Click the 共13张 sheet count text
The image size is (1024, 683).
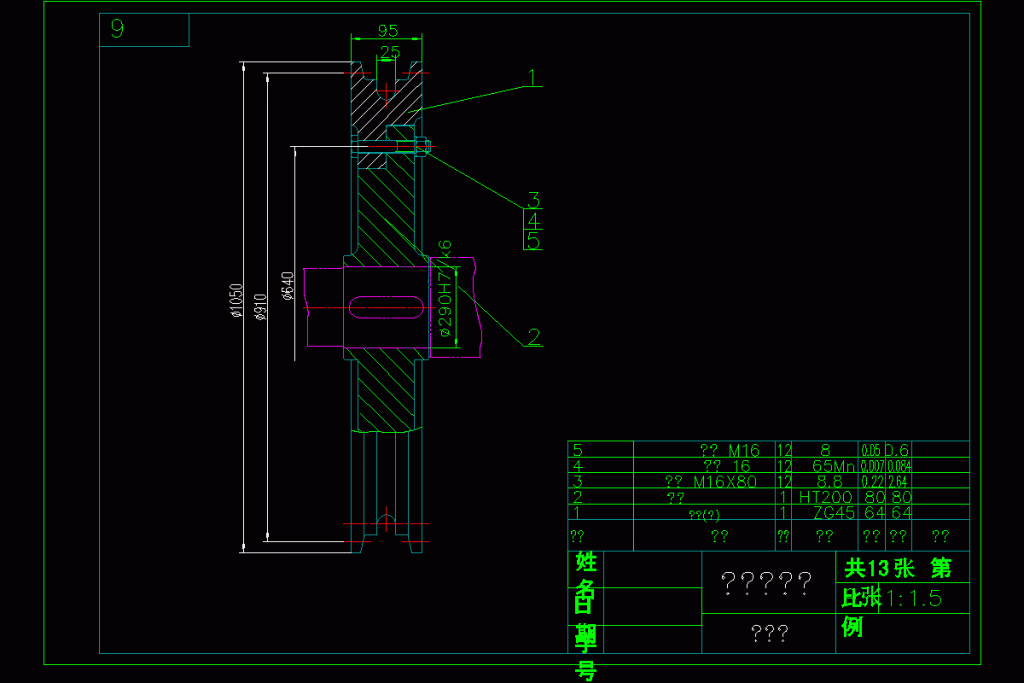pos(878,568)
